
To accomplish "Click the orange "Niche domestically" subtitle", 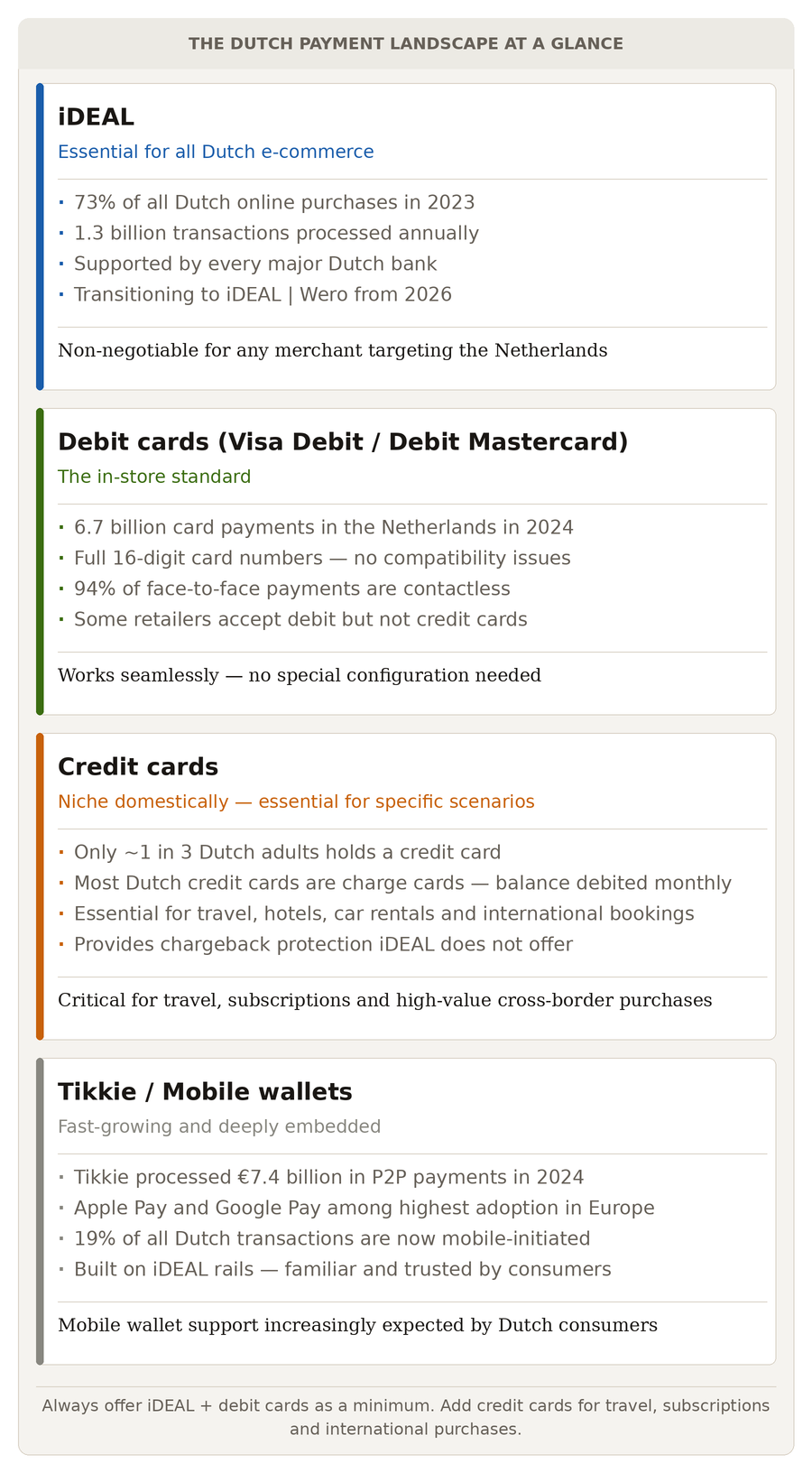I will [x=296, y=801].
